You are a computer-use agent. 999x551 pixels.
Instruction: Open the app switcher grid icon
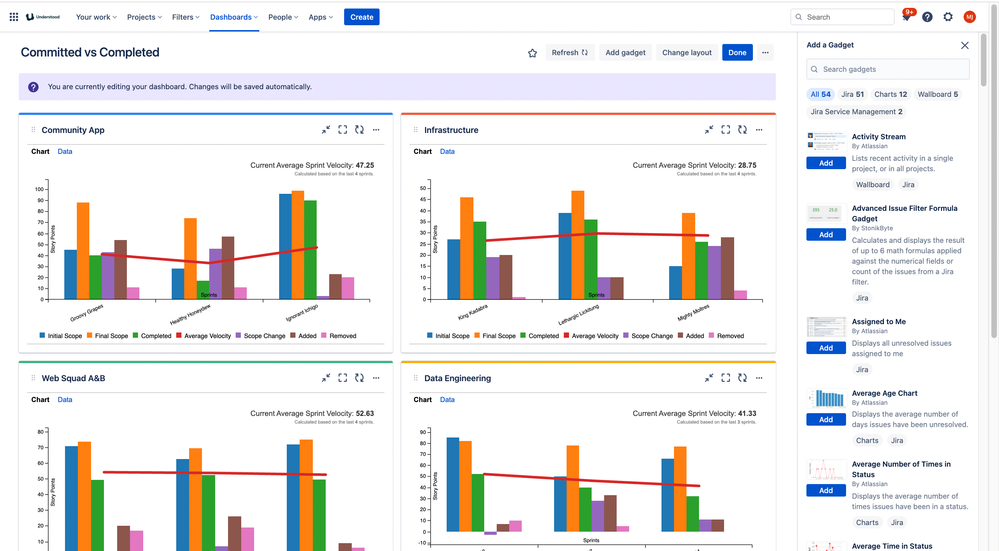point(13,17)
